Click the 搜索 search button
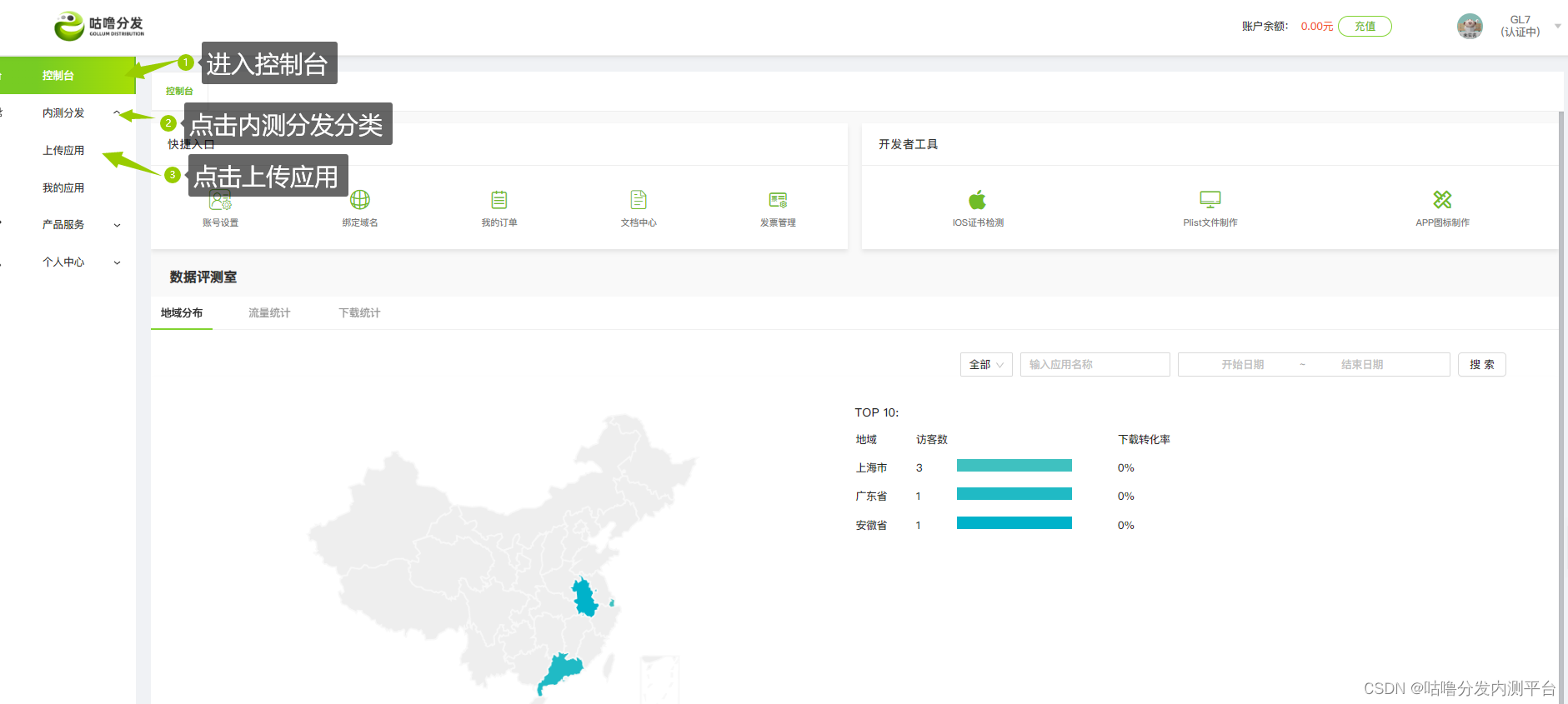Image resolution: width=1568 pixels, height=704 pixels. pos(1481,364)
